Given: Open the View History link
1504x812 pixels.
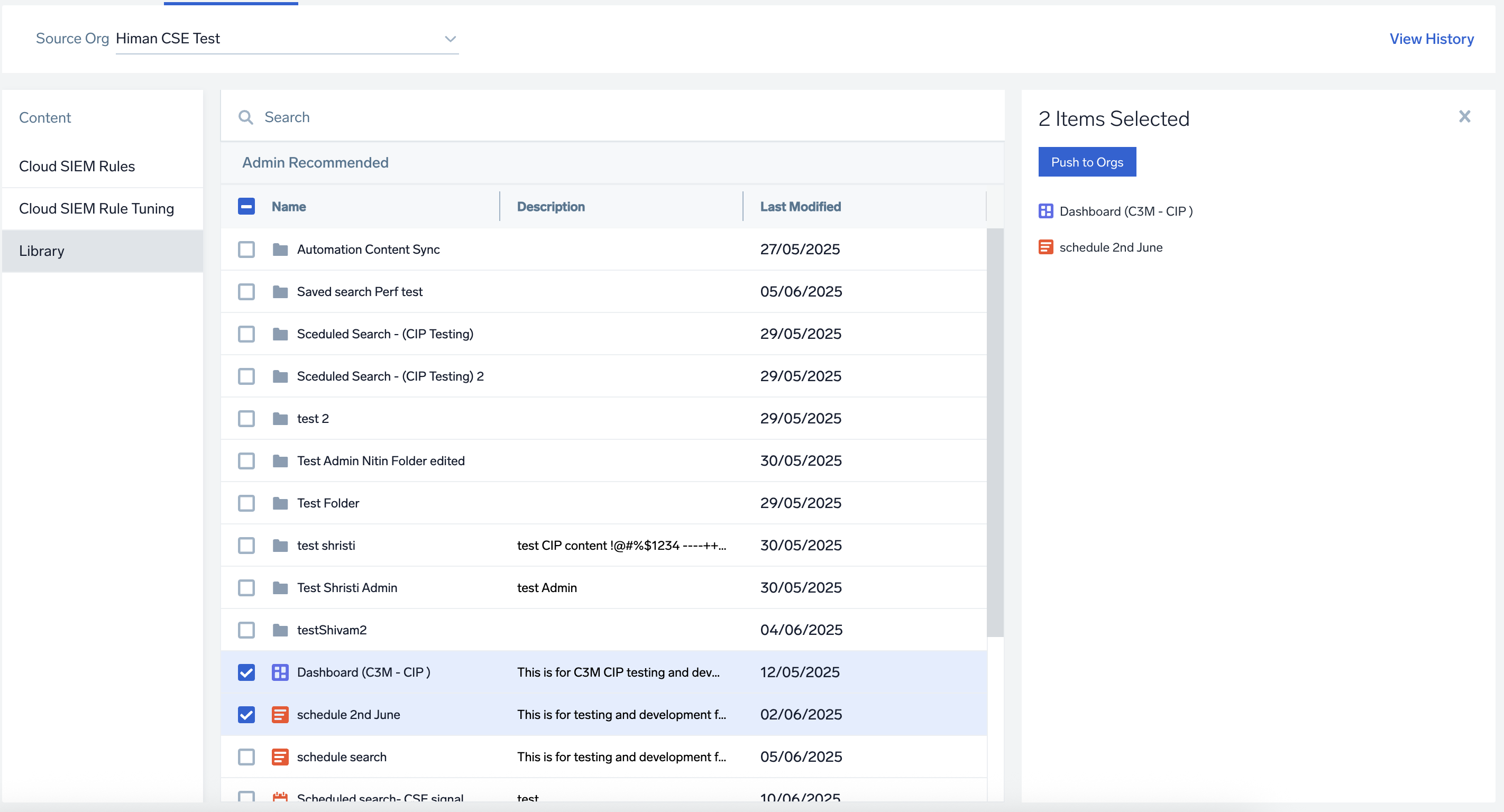Looking at the screenshot, I should pos(1431,39).
